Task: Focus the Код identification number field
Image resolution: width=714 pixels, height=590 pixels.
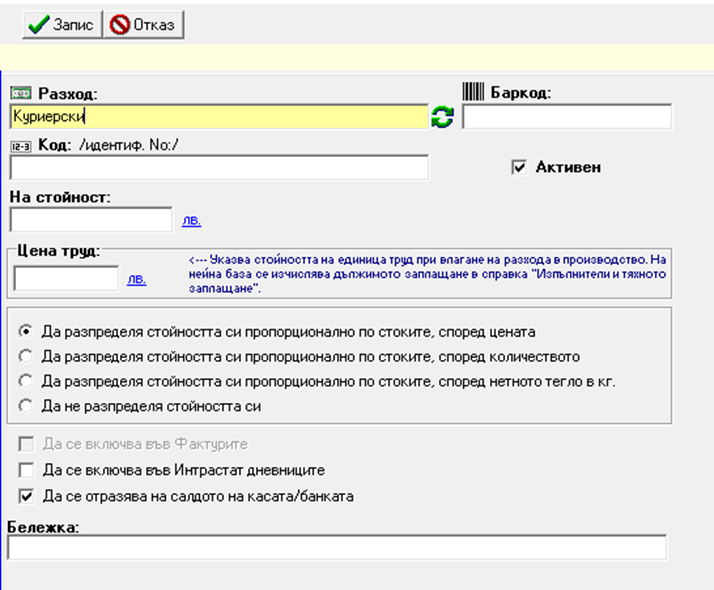Action: [x=219, y=167]
